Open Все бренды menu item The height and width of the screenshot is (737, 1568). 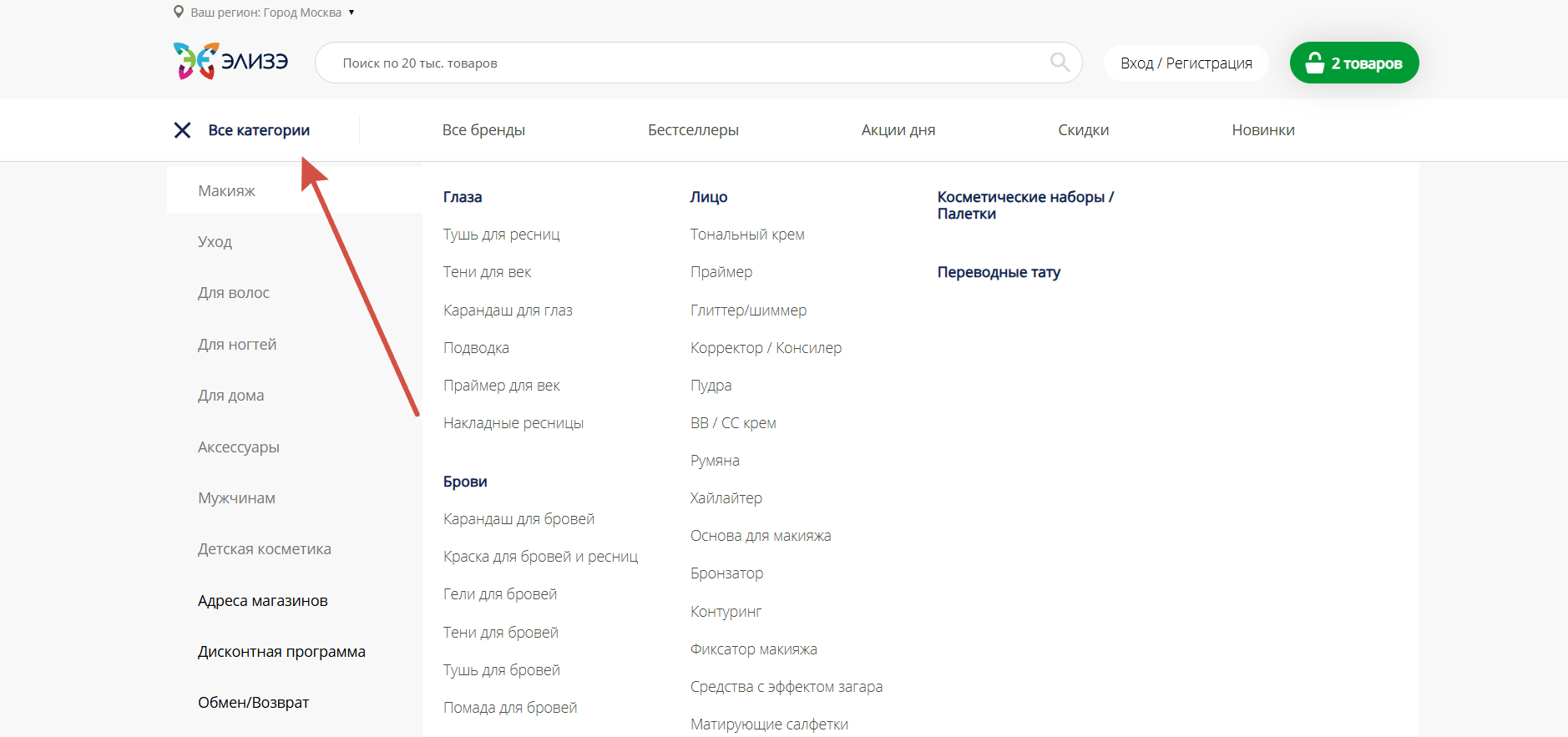click(x=483, y=130)
